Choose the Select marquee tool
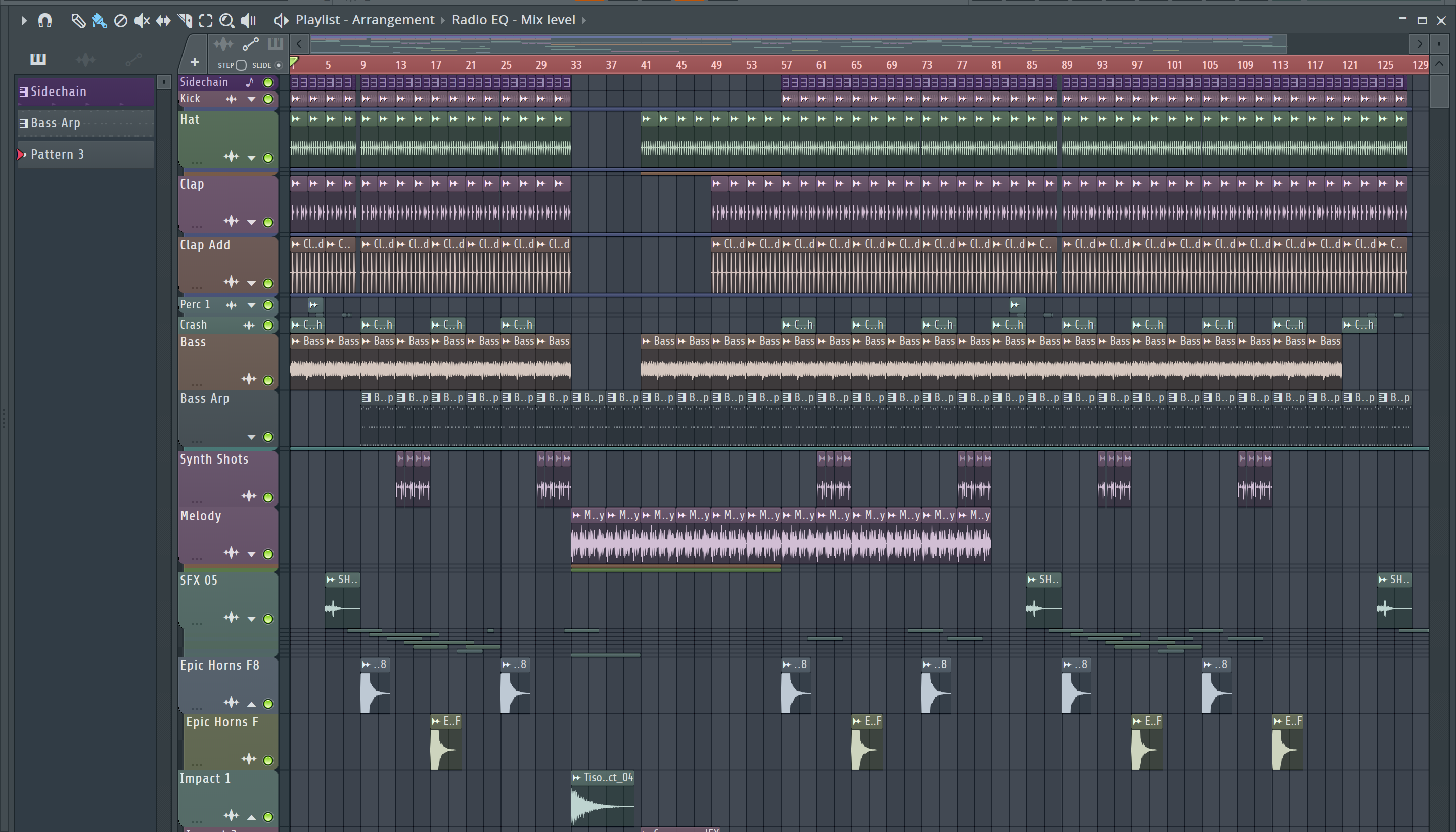Image resolution: width=1456 pixels, height=832 pixels. coord(206,21)
